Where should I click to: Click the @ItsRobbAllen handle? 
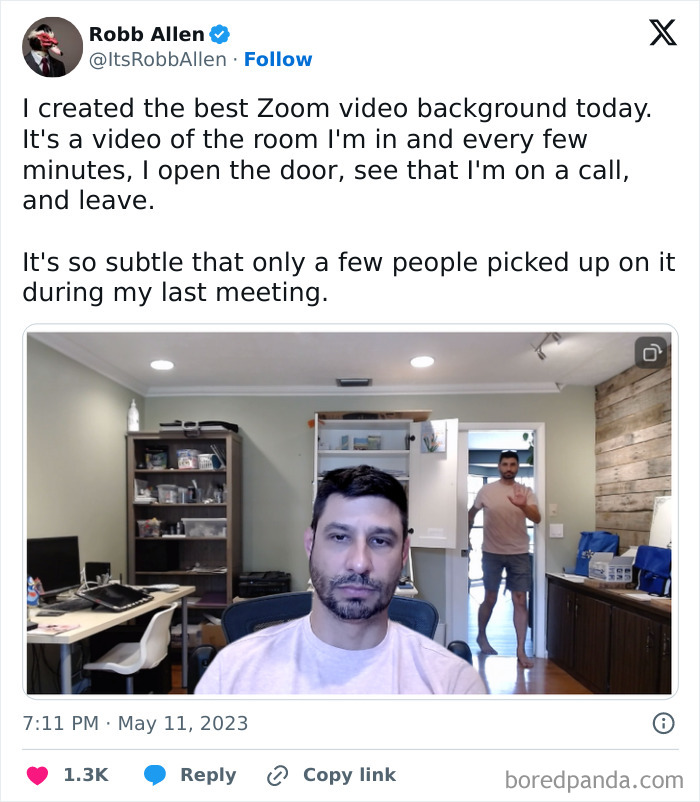point(157,59)
